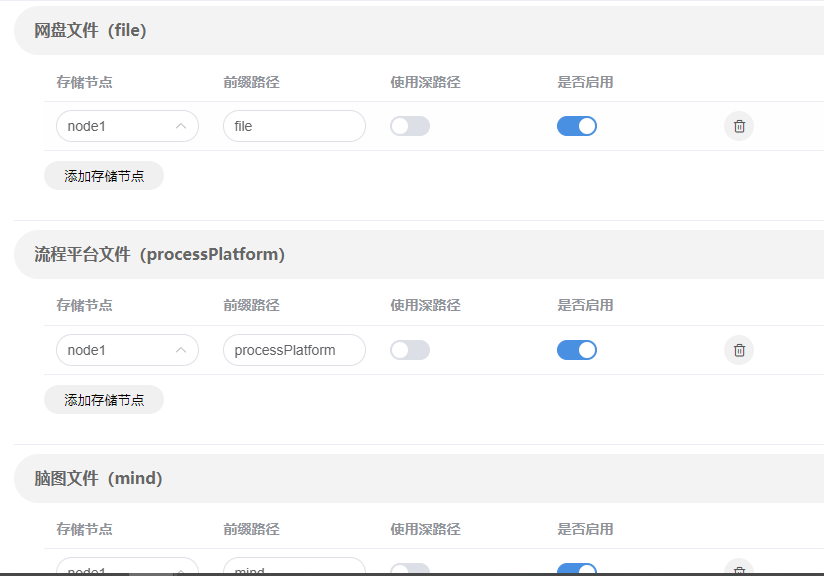Disable the 是否启用 switch for processPlatform
Viewport: 824px width, 576px height.
[x=577, y=350]
